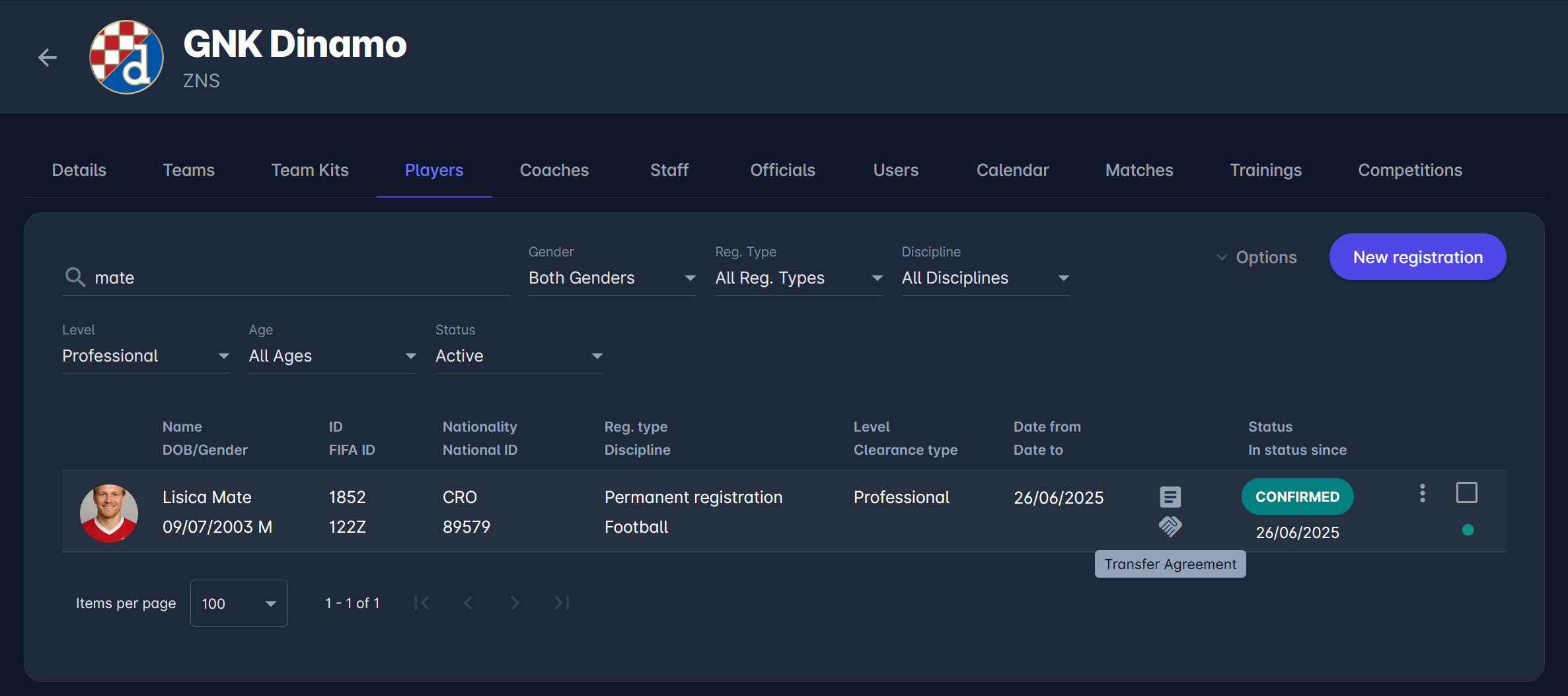This screenshot has height=696, width=1568.
Task: Click Lisica Mate's profile photo
Action: [x=109, y=513]
